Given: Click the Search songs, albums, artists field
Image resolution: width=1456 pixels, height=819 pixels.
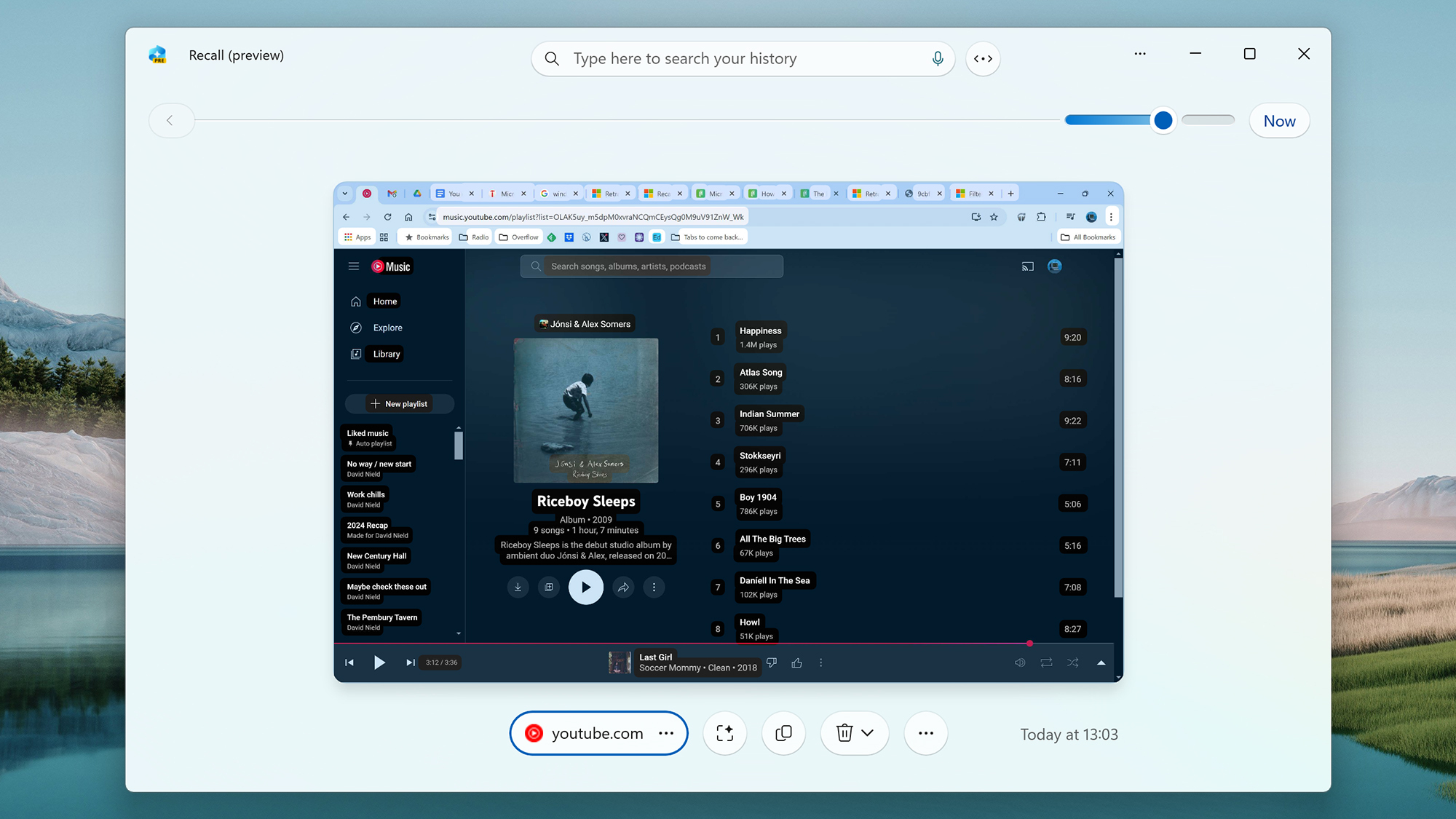Looking at the screenshot, I should 652,266.
